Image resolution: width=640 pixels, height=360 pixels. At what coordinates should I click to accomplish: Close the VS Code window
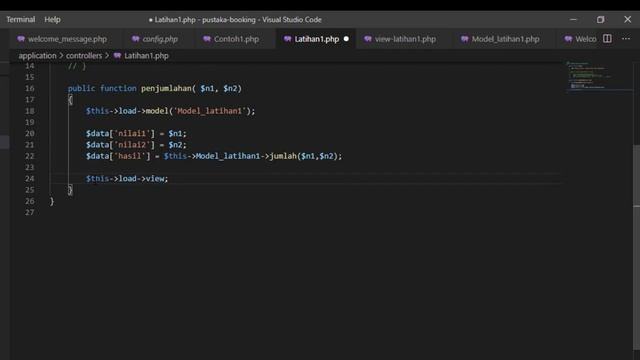628,19
